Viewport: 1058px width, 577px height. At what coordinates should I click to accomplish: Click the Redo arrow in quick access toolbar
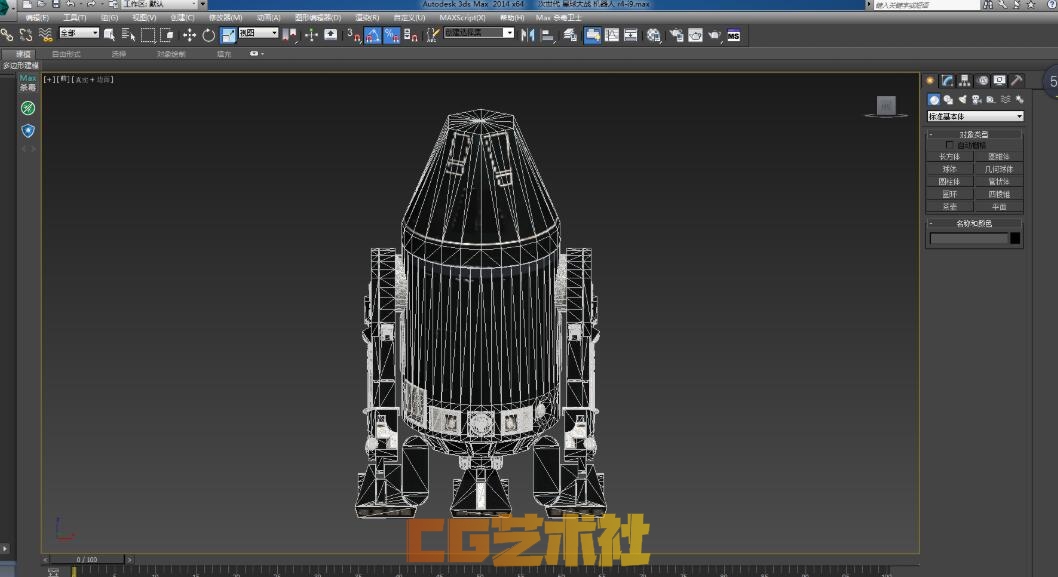(90, 4)
